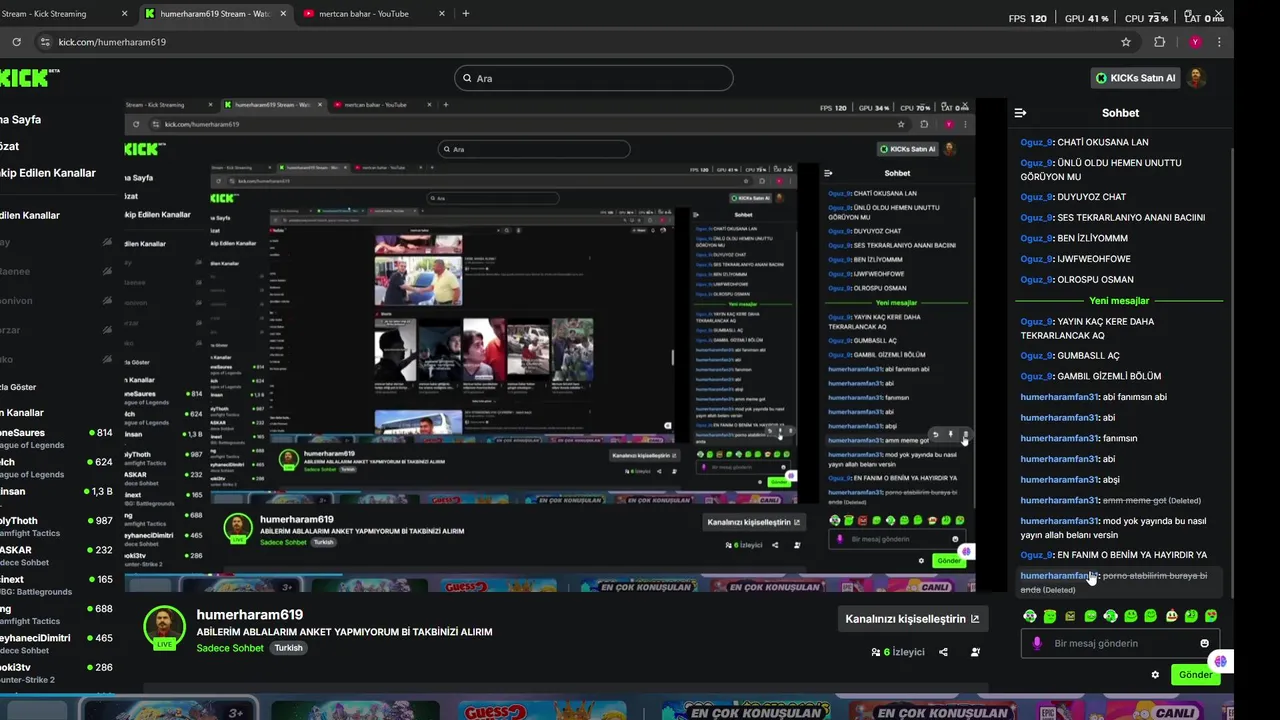Expand the Daha Fazla Göster list
The width and height of the screenshot is (1280, 720).
click(18, 387)
